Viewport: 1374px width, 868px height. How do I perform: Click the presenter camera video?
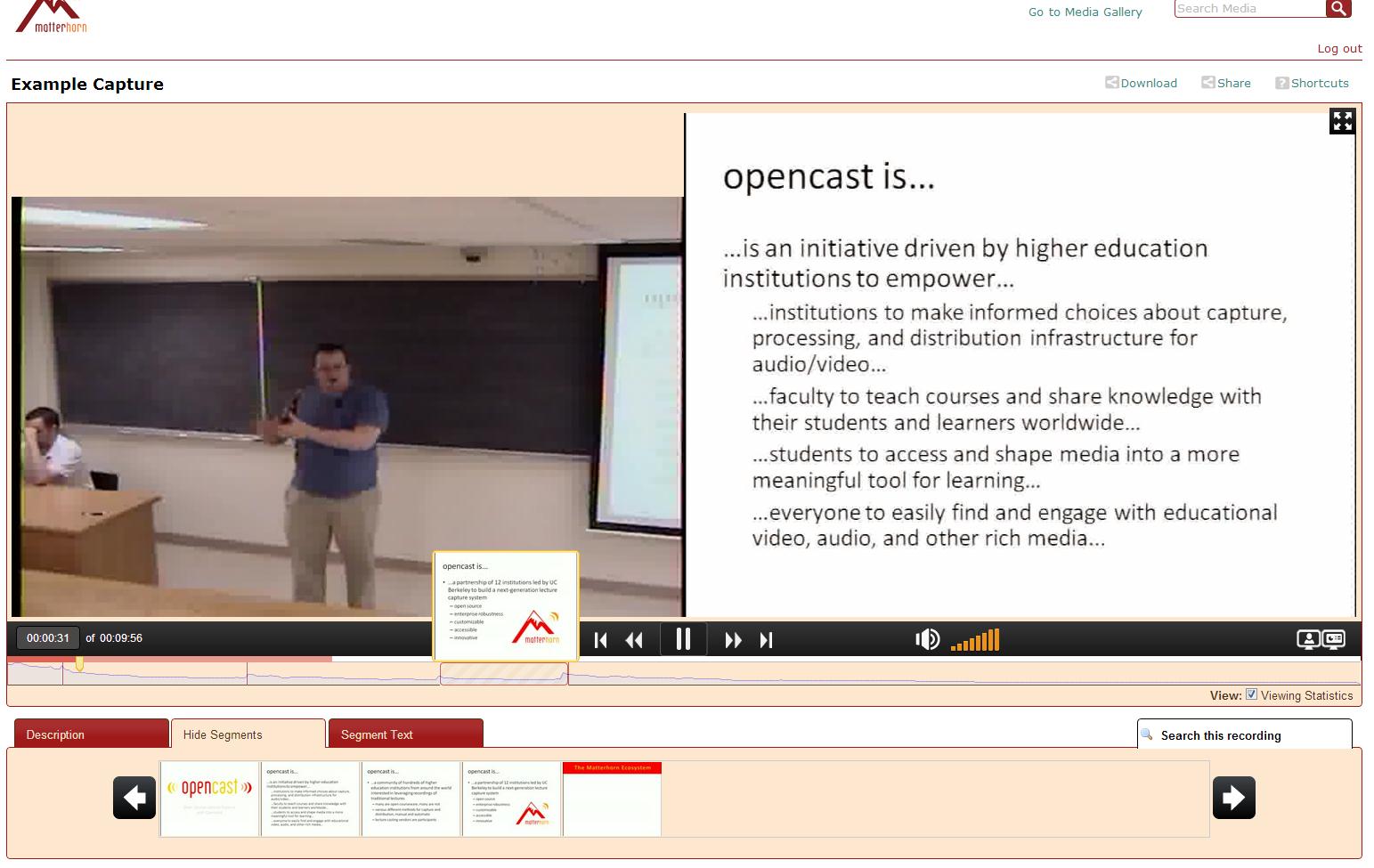pos(347,407)
